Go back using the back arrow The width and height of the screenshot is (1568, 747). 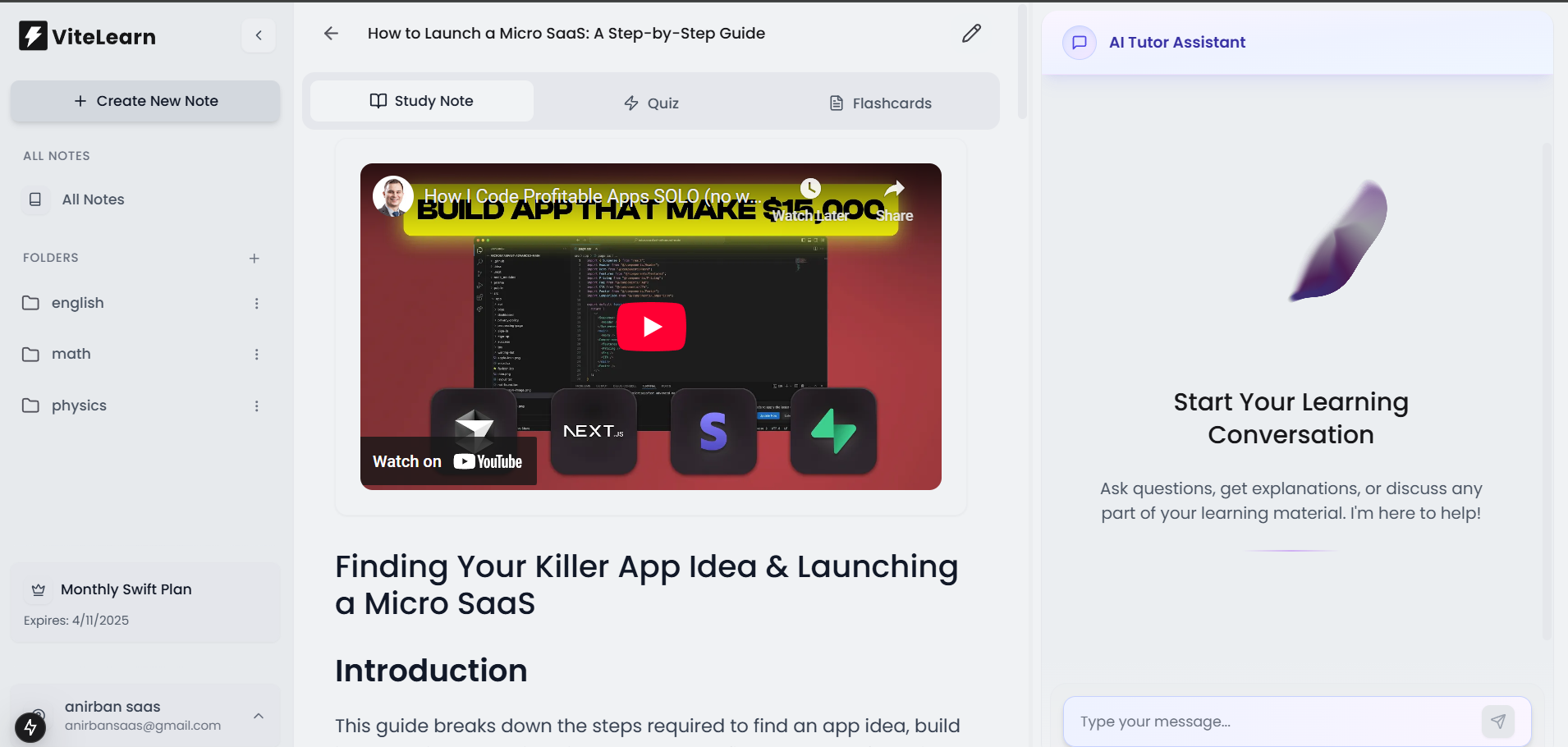(331, 34)
